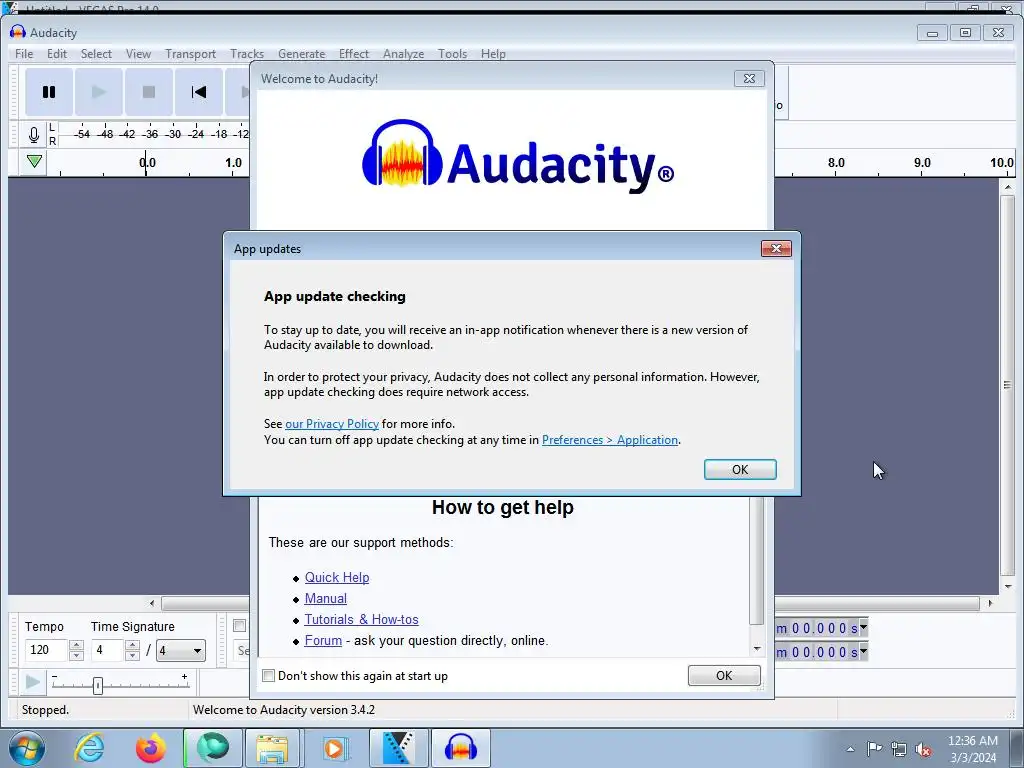The image size is (1024, 768).
Task: Click the Play-at-speed button at bottom left
Action: [32, 683]
